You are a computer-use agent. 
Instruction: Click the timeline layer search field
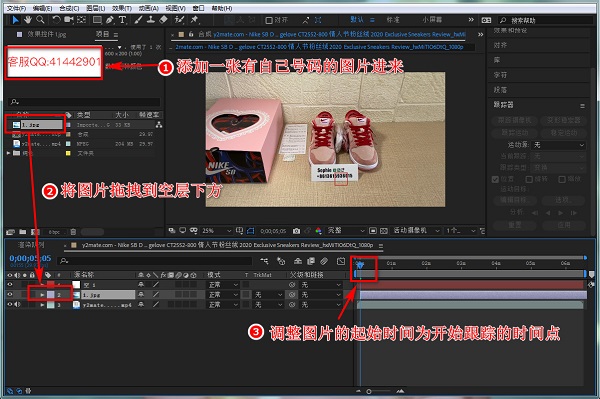[155, 261]
